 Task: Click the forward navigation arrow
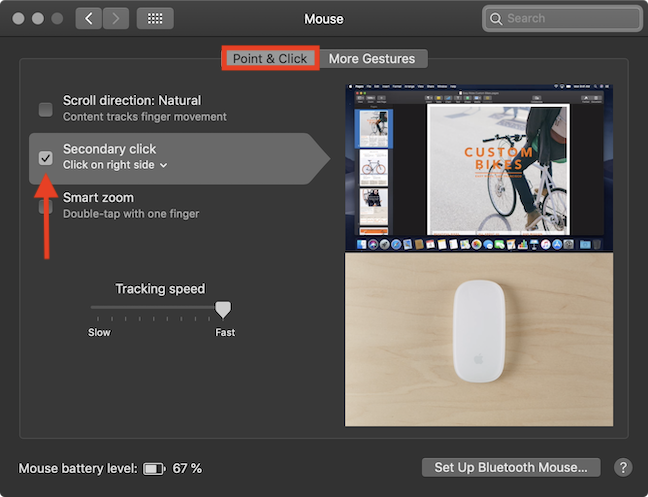pyautogui.click(x=115, y=18)
